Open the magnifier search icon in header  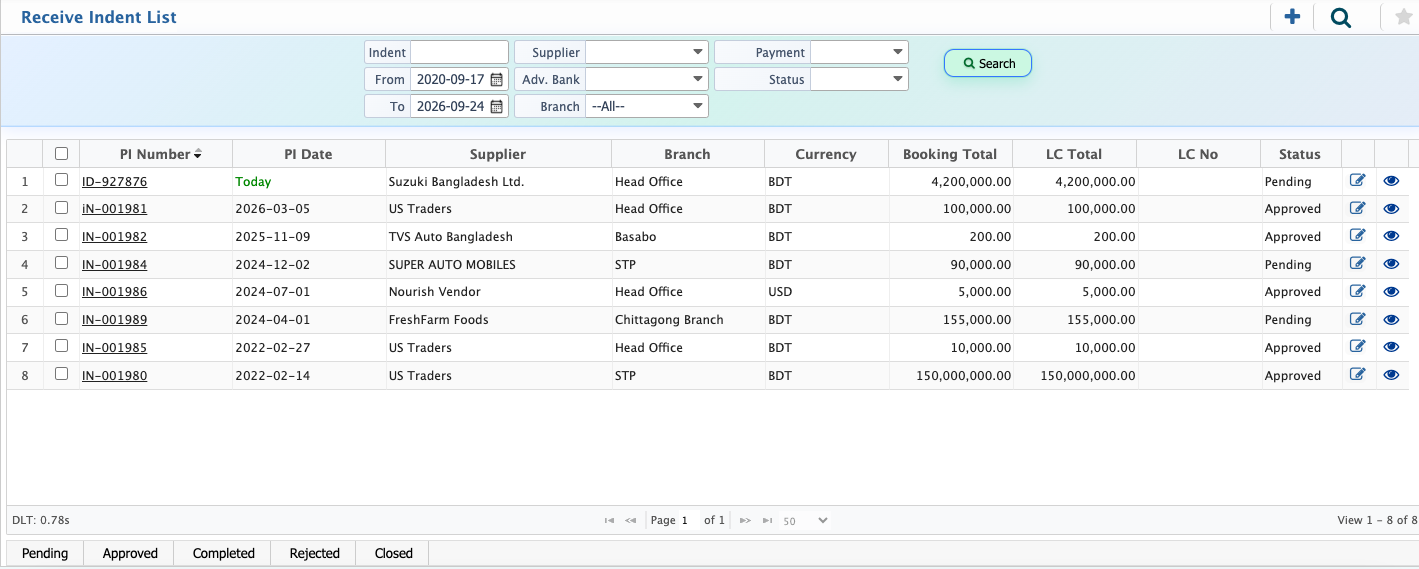(x=1341, y=17)
